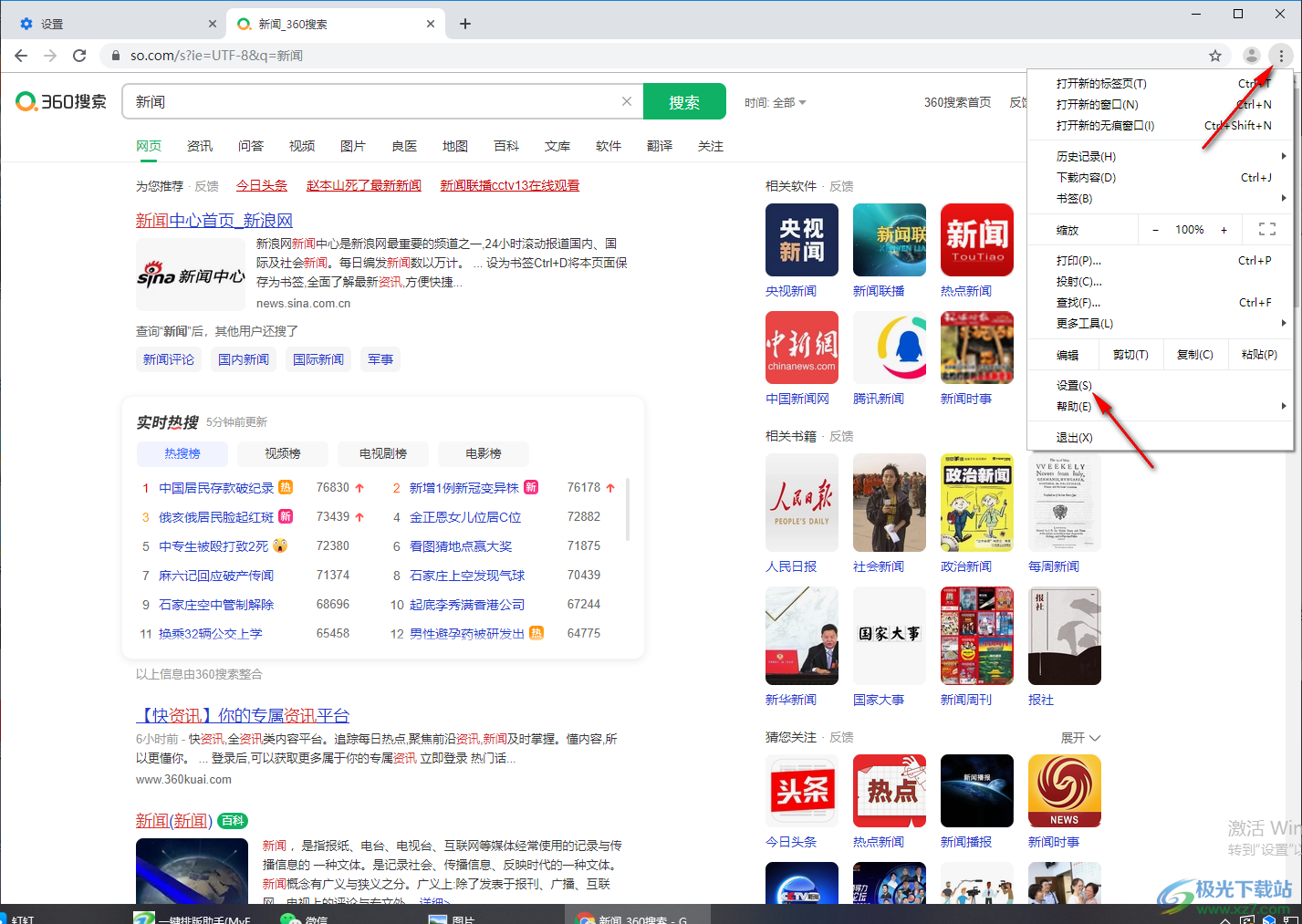Click the Sina 新闻中心 logo image

(x=191, y=275)
